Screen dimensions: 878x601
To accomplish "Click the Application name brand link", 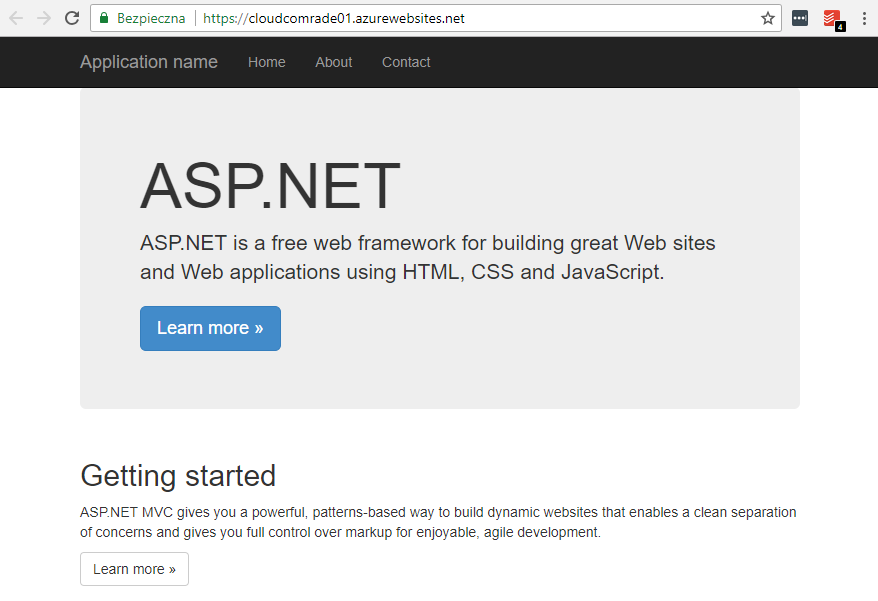I will 149,62.
